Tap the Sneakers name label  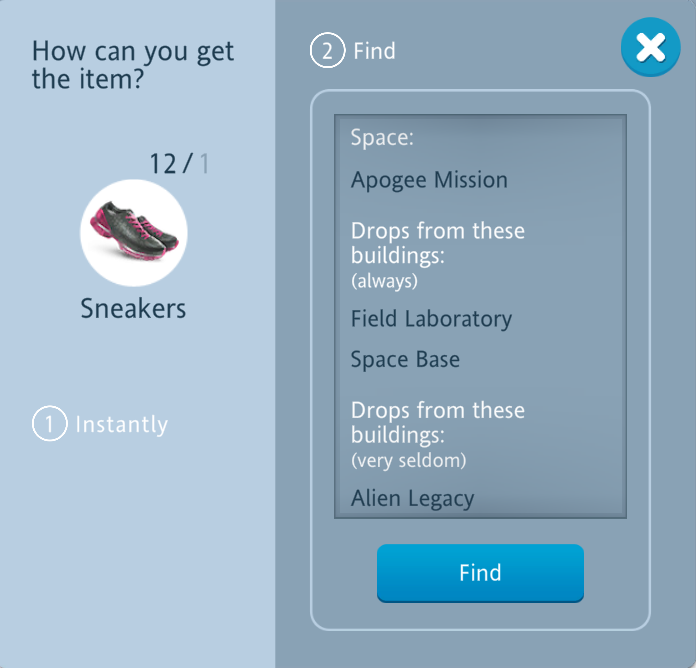click(x=133, y=309)
